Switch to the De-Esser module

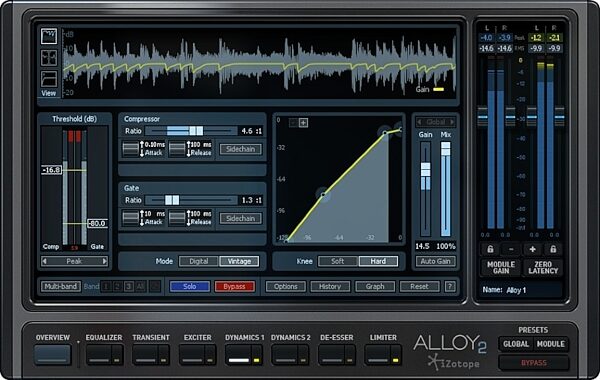331,355
